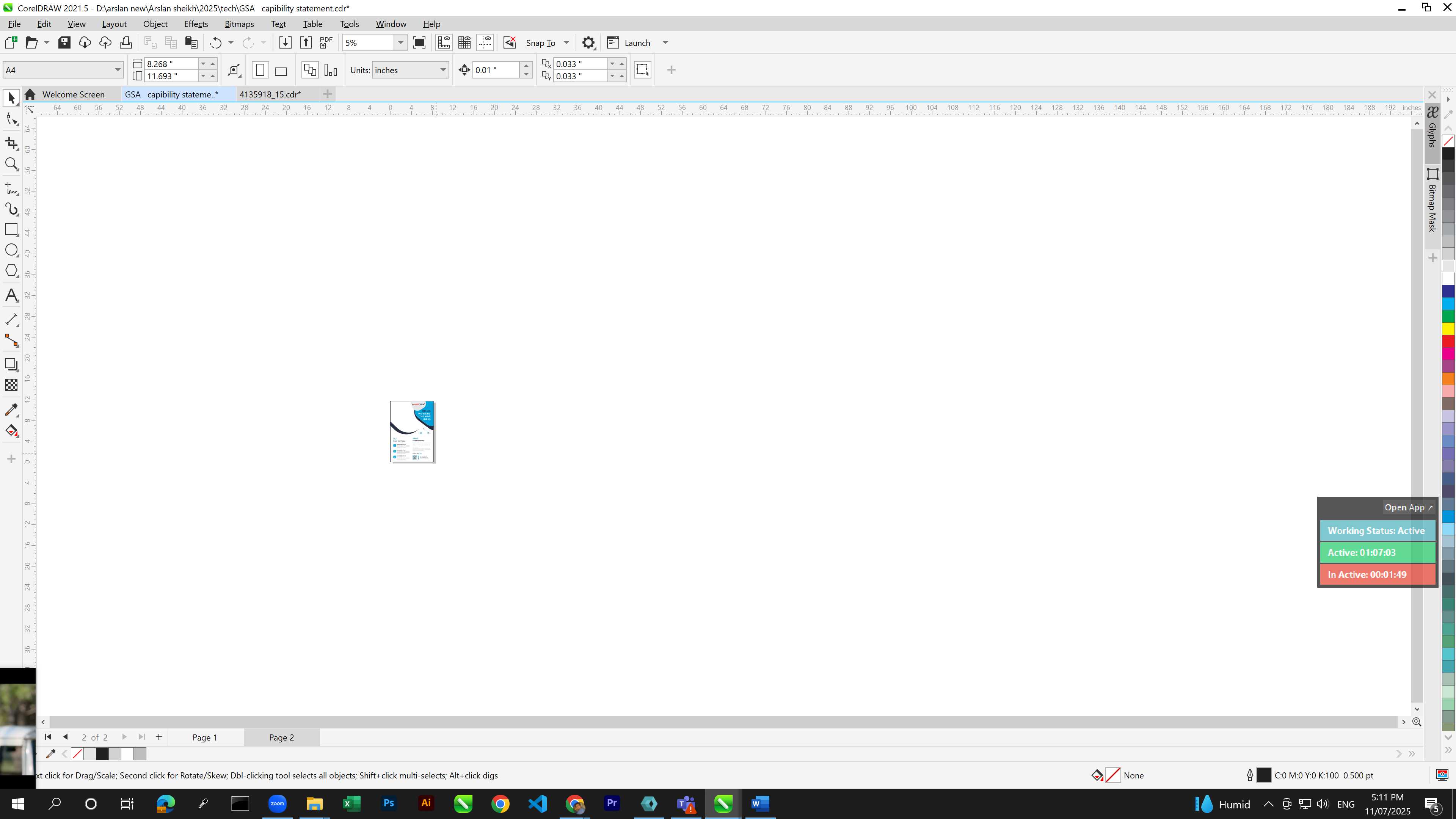The image size is (1456, 819).
Task: Click black swatch in document palette
Action: click(x=102, y=753)
